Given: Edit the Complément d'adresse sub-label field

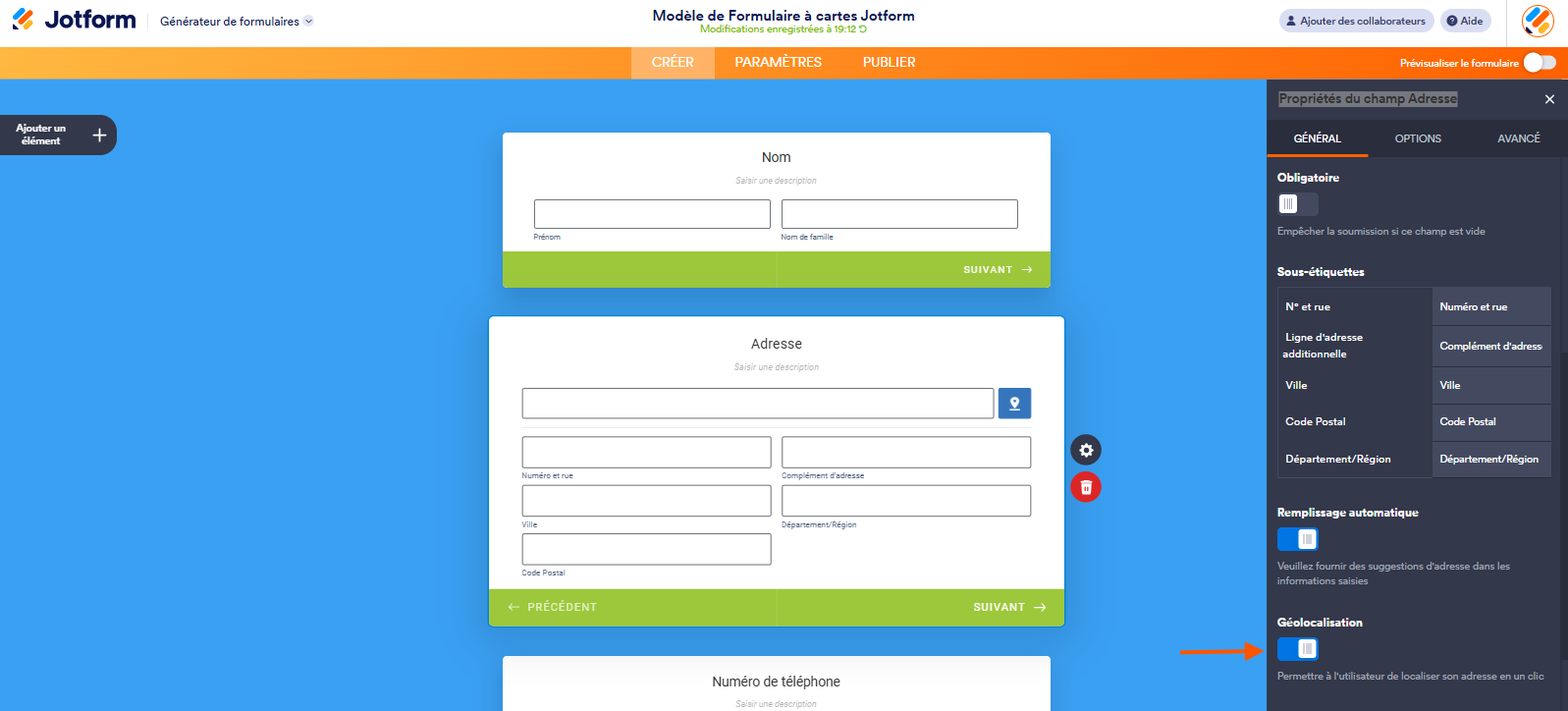Looking at the screenshot, I should (1490, 346).
